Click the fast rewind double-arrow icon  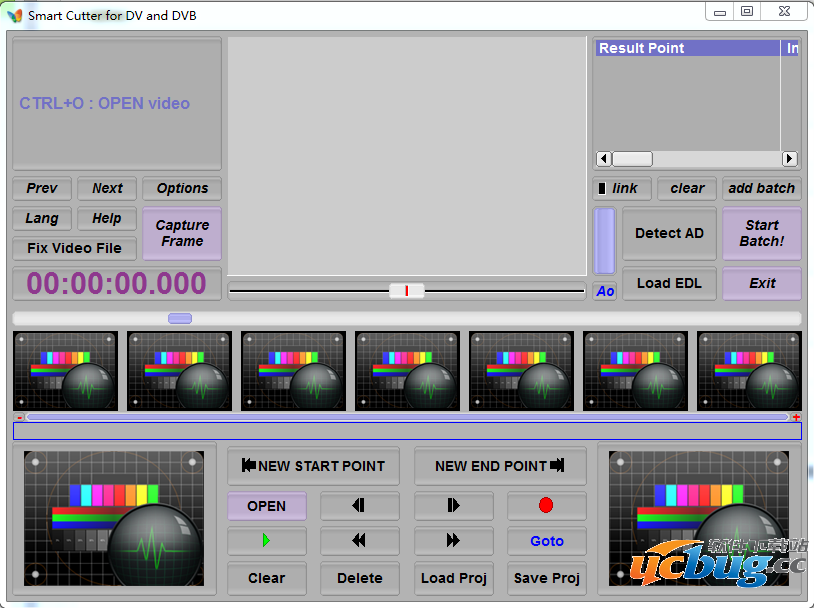[360, 541]
